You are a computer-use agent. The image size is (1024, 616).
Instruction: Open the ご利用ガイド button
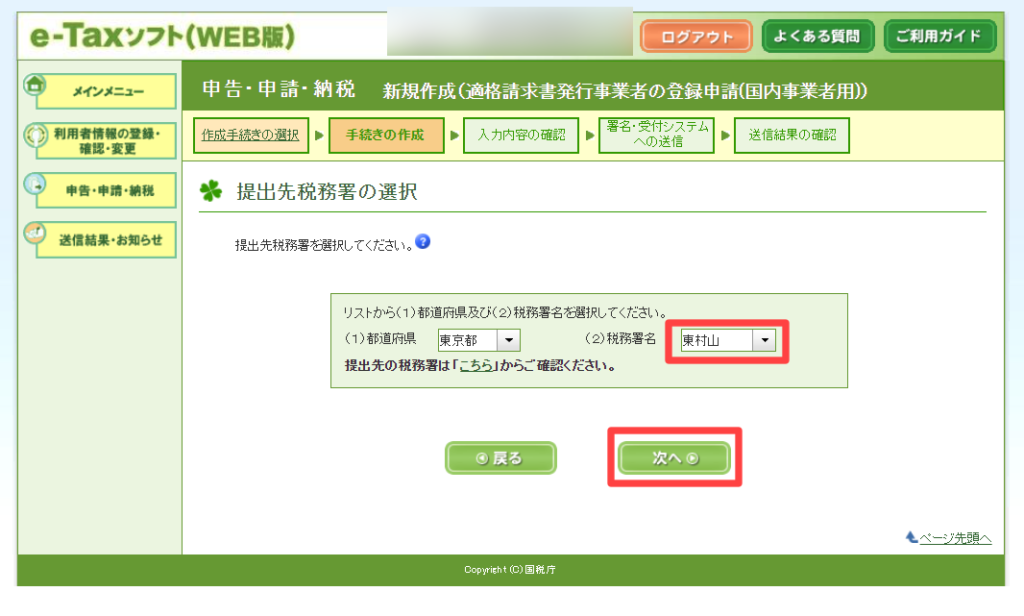[940, 37]
